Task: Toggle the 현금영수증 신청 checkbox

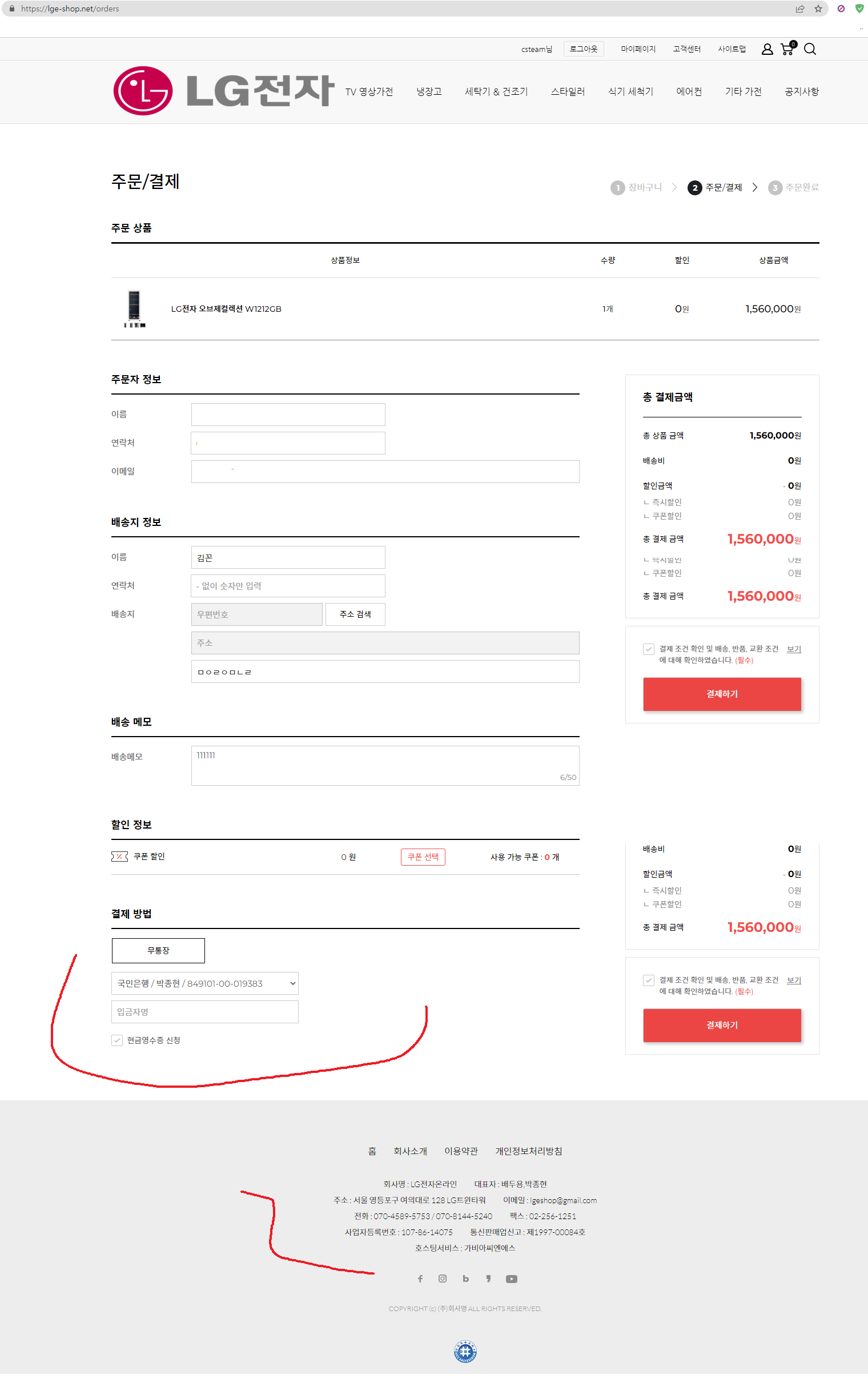Action: tap(117, 1040)
